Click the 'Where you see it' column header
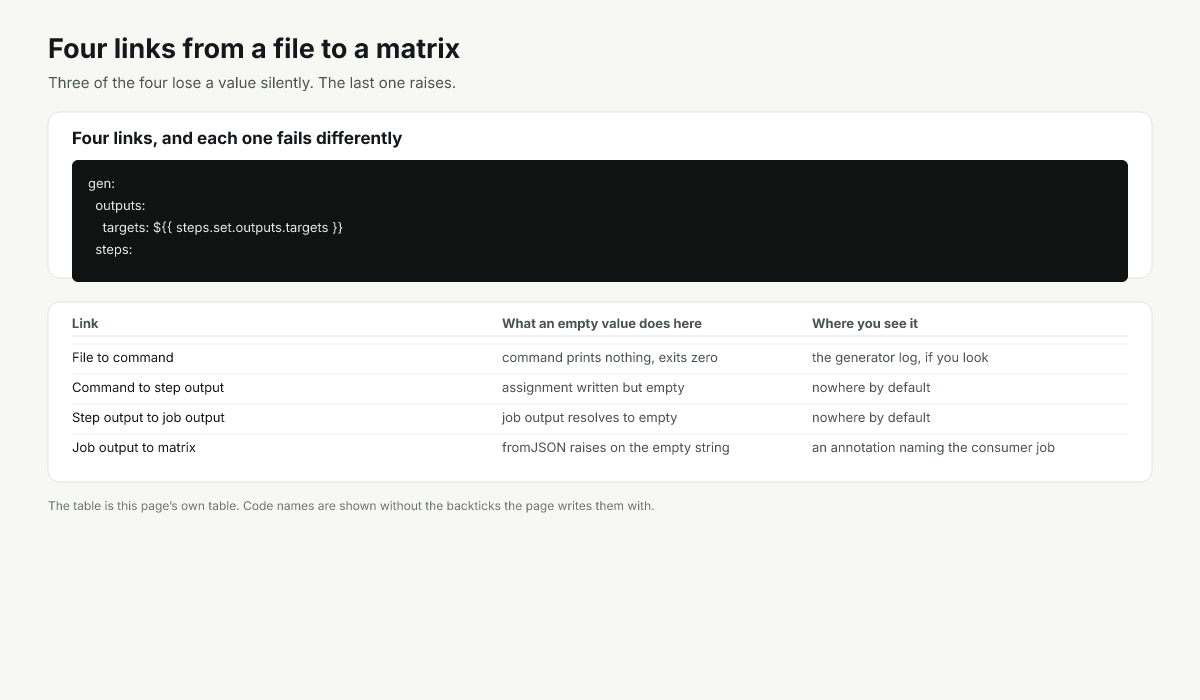The image size is (1200, 700). coord(865,323)
